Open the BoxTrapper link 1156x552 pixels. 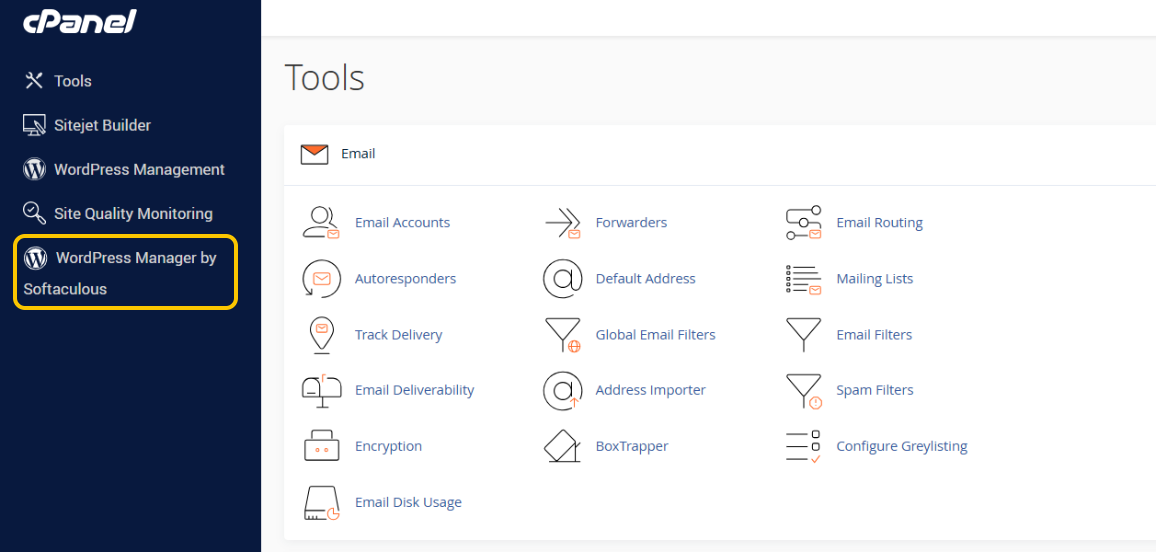pos(632,446)
